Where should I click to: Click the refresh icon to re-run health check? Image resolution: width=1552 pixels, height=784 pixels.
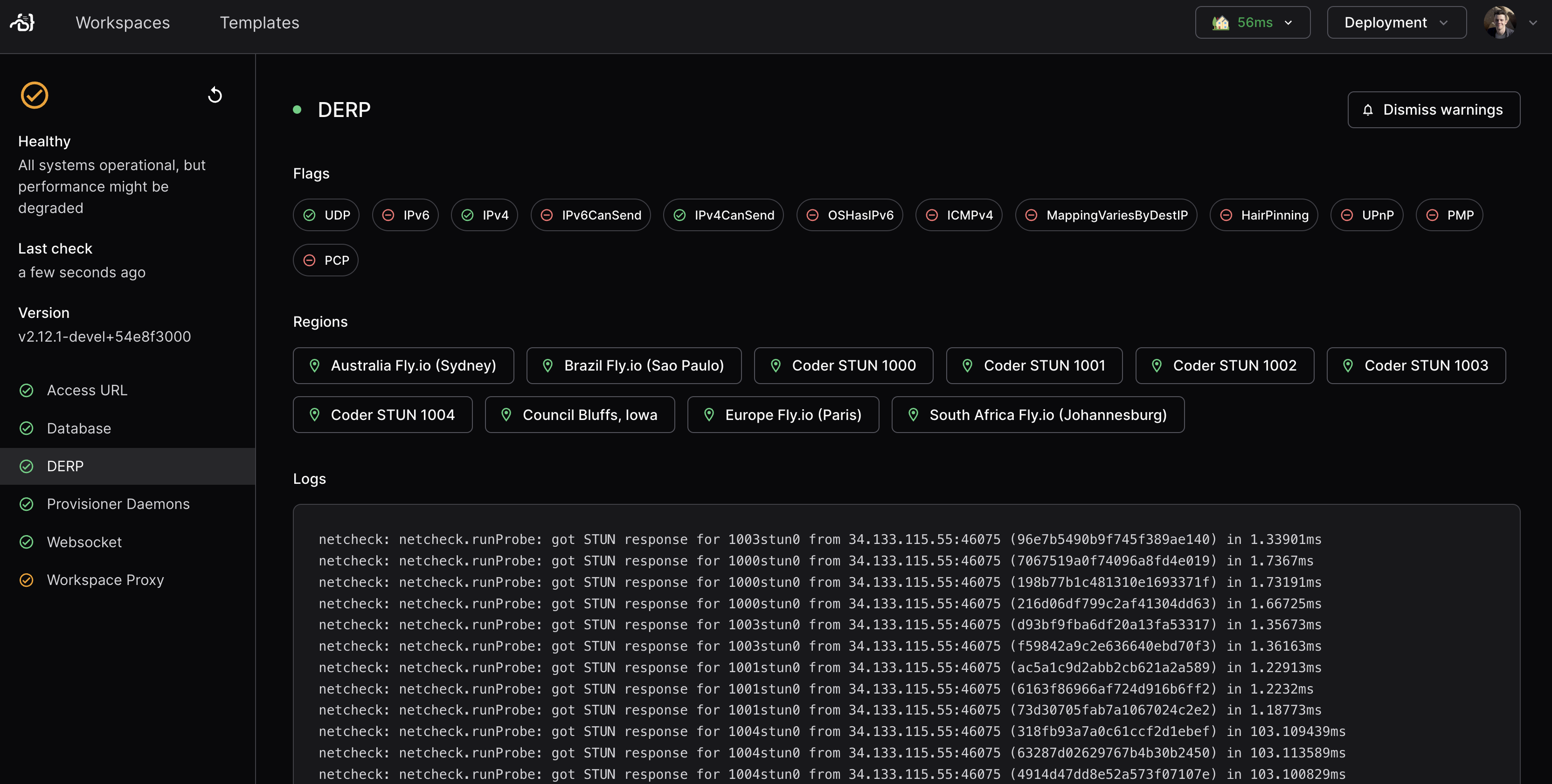(215, 95)
